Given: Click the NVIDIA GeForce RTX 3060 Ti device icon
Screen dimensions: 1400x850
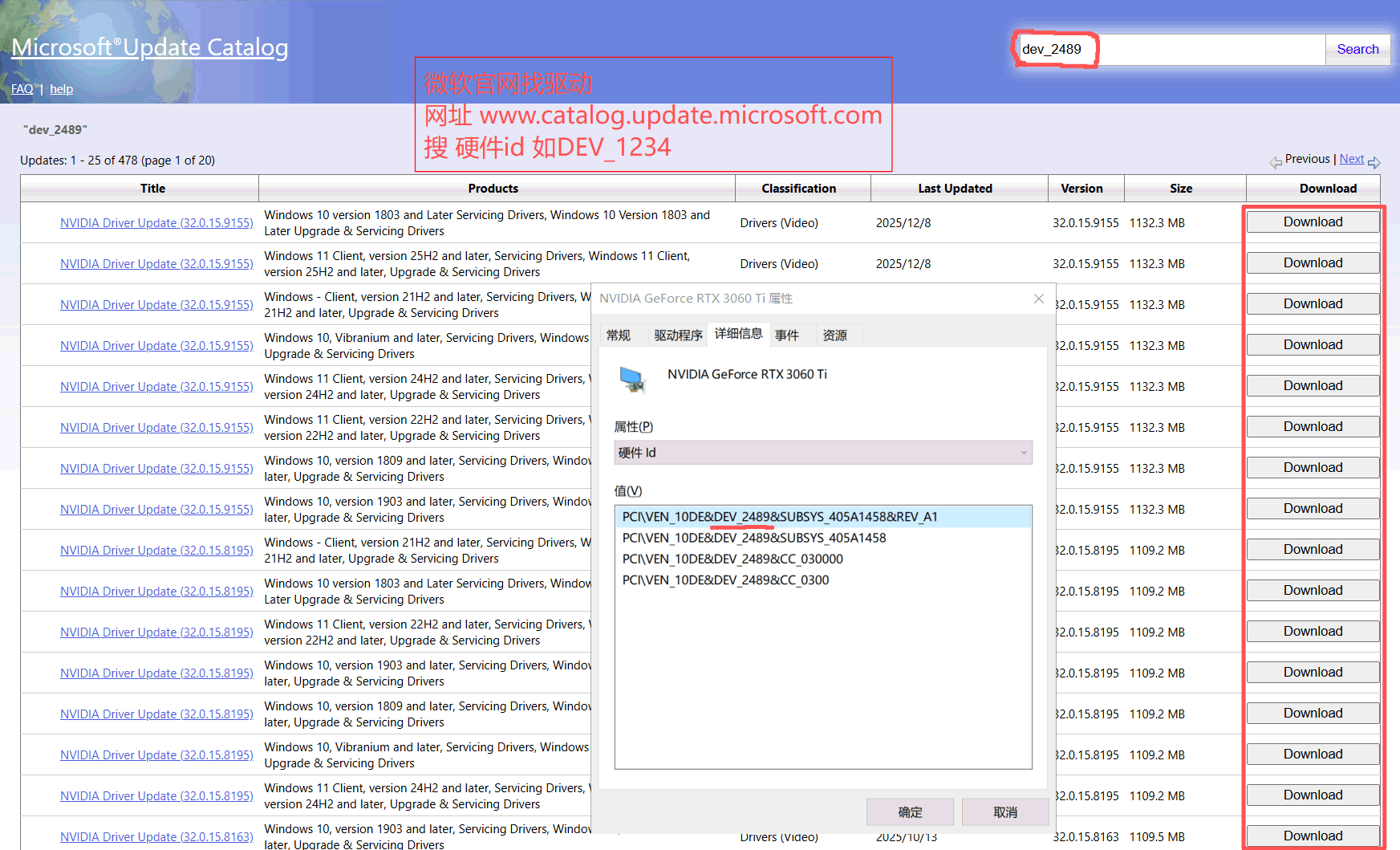Looking at the screenshot, I should click(x=632, y=379).
